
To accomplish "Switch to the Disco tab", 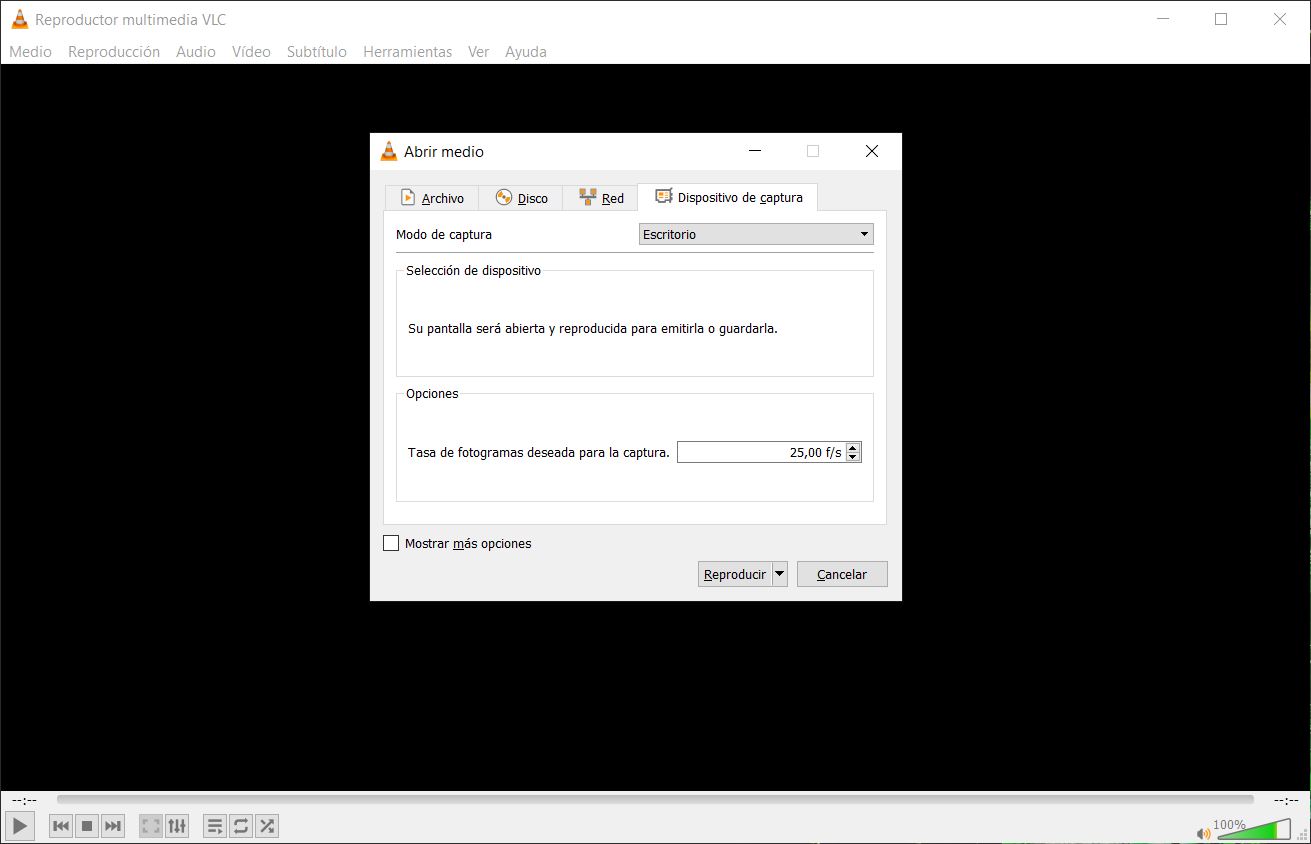I will point(521,198).
